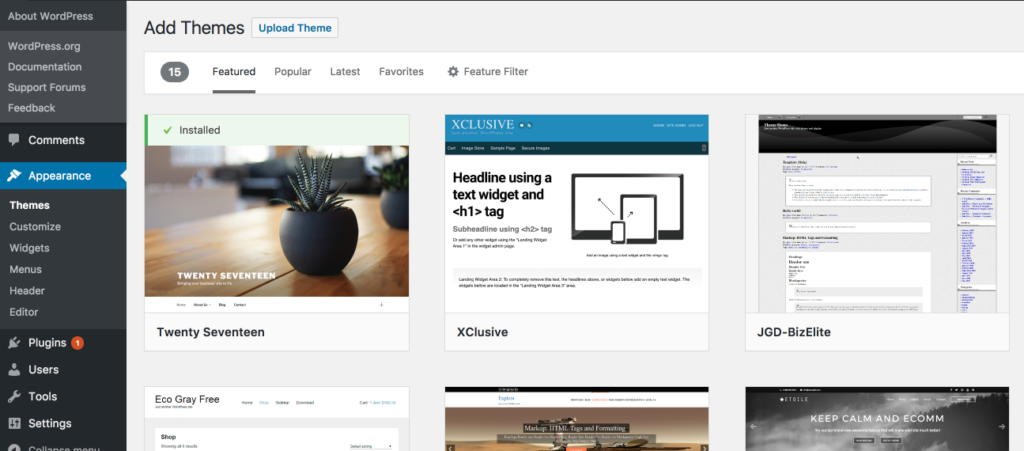1024x451 pixels.
Task: Open About WordPress link
Action: tap(50, 16)
